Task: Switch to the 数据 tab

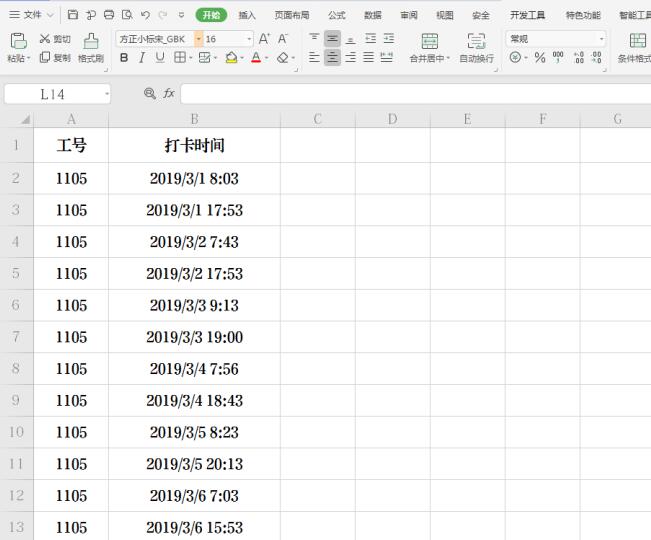Action: 372,15
